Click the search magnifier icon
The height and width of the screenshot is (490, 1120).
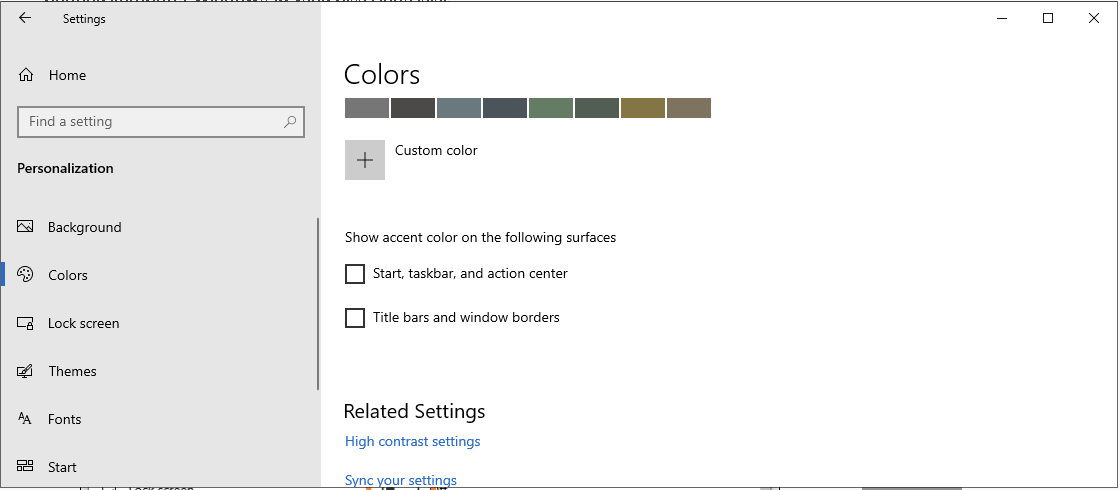coord(290,122)
